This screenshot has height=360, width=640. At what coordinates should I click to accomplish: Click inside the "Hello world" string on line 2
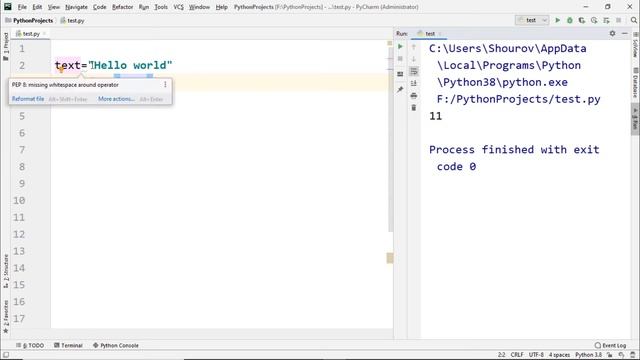(131, 65)
